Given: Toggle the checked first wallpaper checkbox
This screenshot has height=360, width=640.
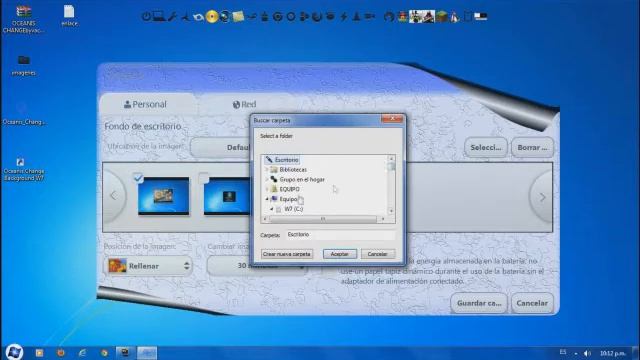Looking at the screenshot, I should tap(138, 178).
